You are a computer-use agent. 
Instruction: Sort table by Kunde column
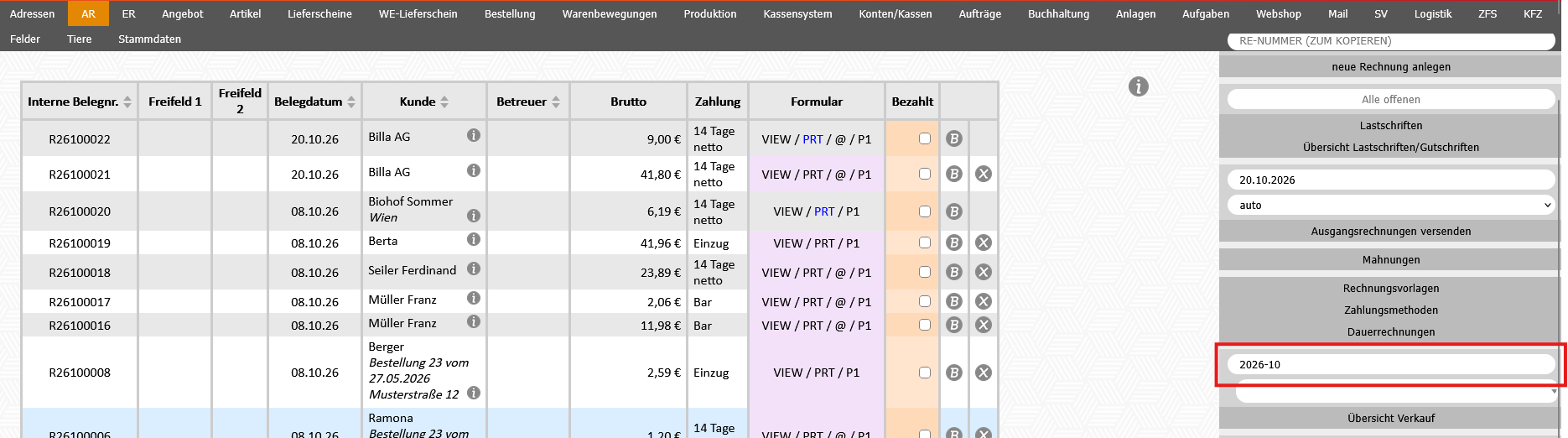coord(444,102)
